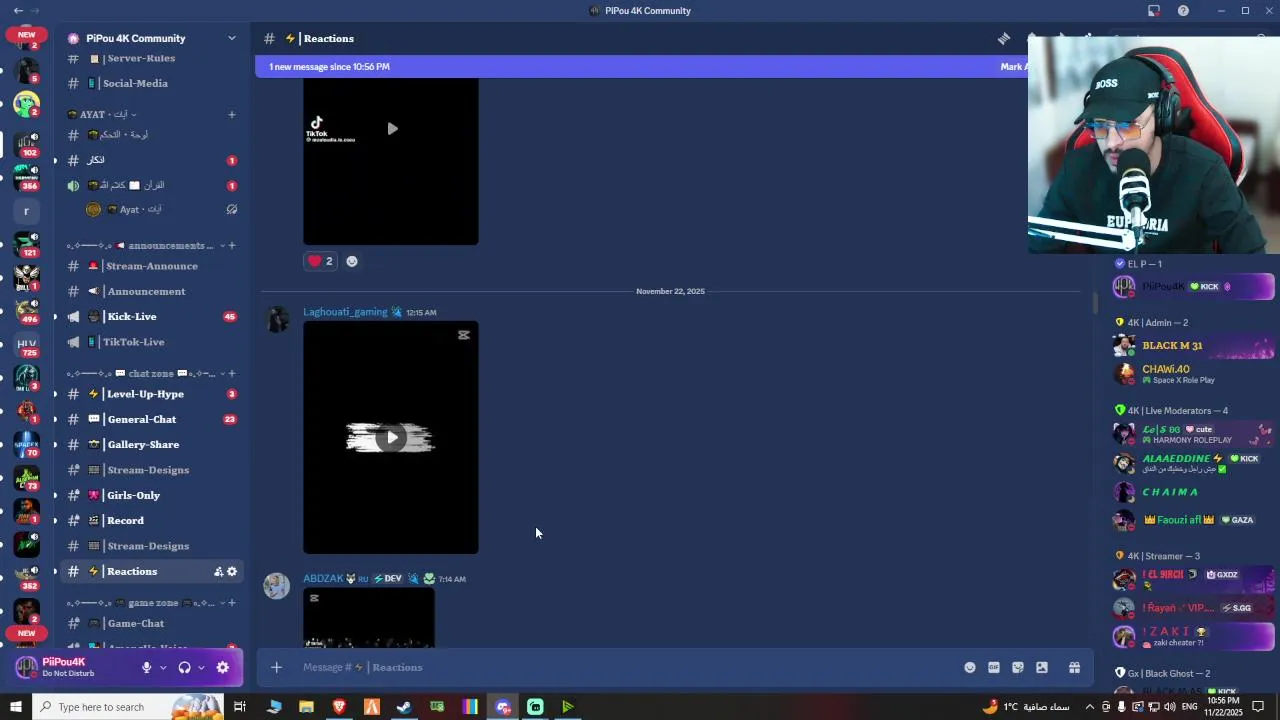The image size is (1280, 720).
Task: Click ABDZAK username in chat
Action: (x=323, y=578)
